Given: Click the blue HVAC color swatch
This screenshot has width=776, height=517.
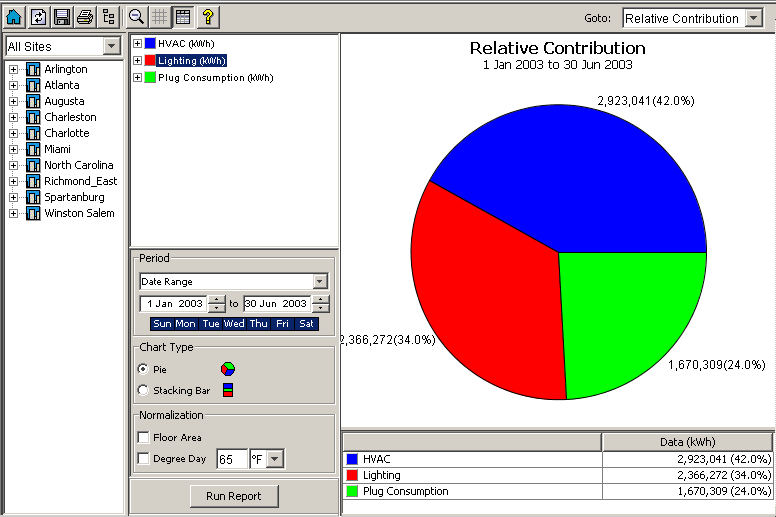Looking at the screenshot, I should (150, 43).
